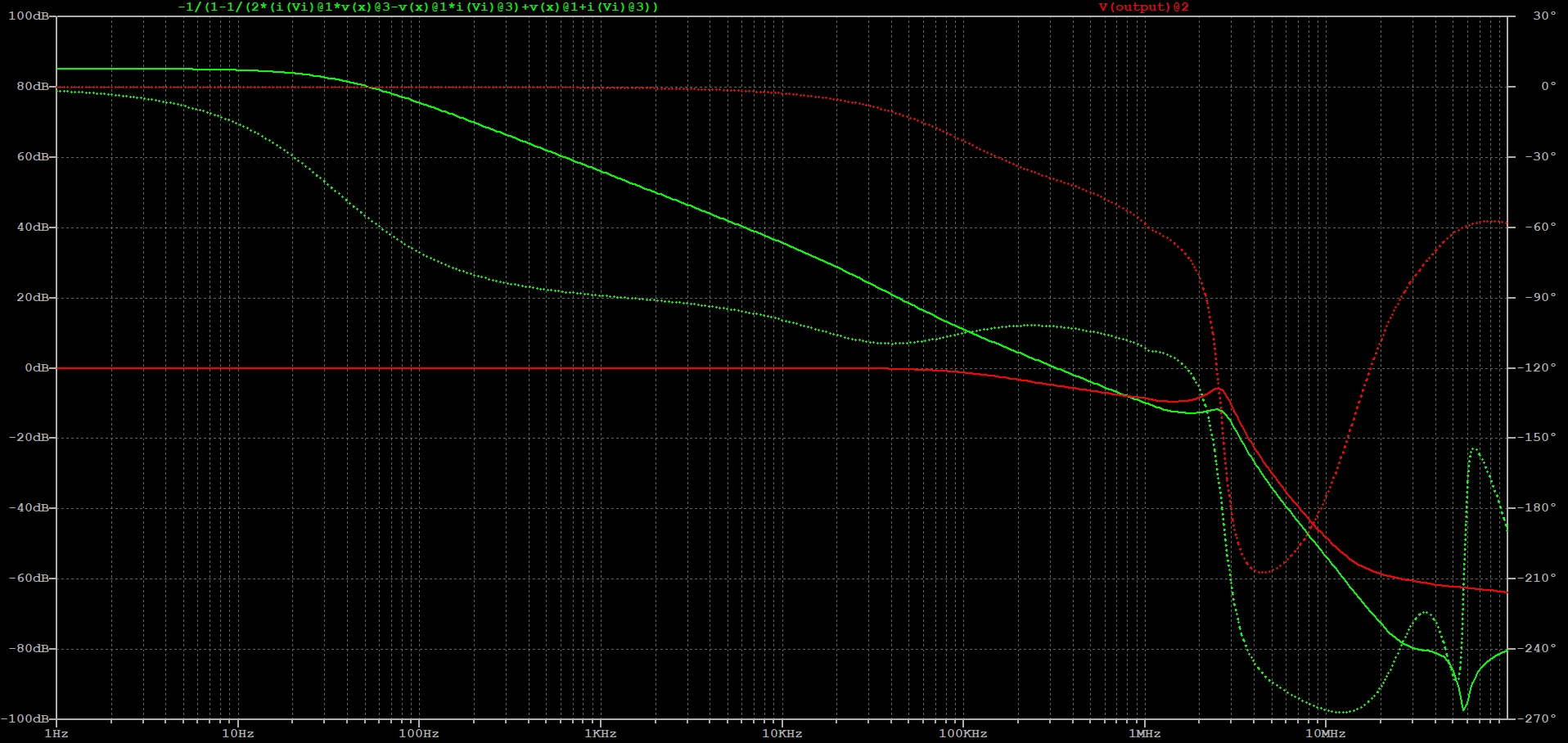Click the 1Hz frequency axis label
The height and width of the screenshot is (743, 1568).
click(56, 734)
